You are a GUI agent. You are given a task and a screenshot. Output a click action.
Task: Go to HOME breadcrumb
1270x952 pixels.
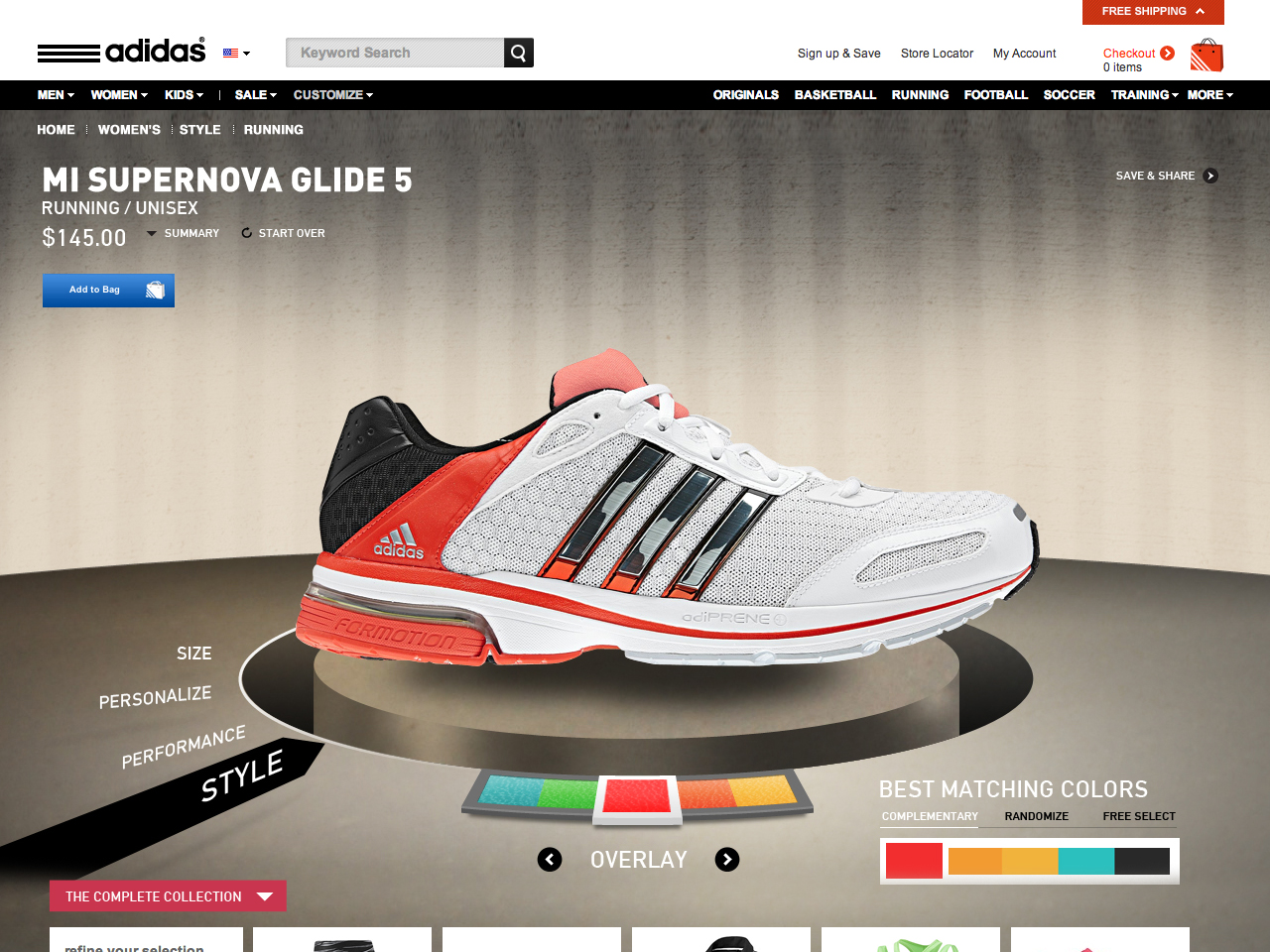pyautogui.click(x=56, y=130)
